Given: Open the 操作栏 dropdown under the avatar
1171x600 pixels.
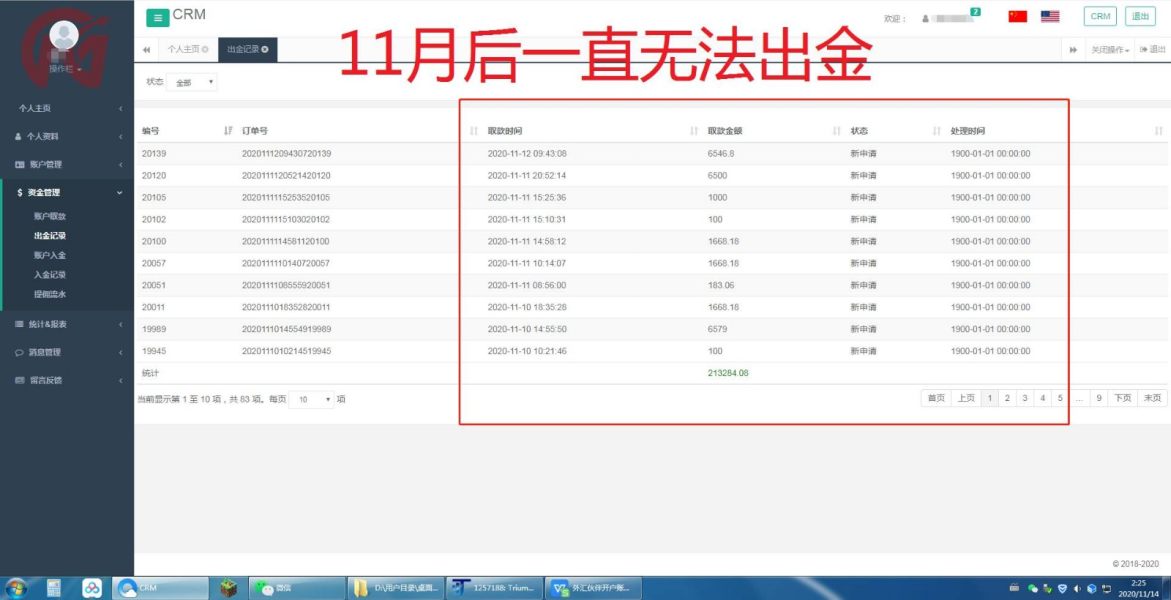Looking at the screenshot, I should point(65,69).
